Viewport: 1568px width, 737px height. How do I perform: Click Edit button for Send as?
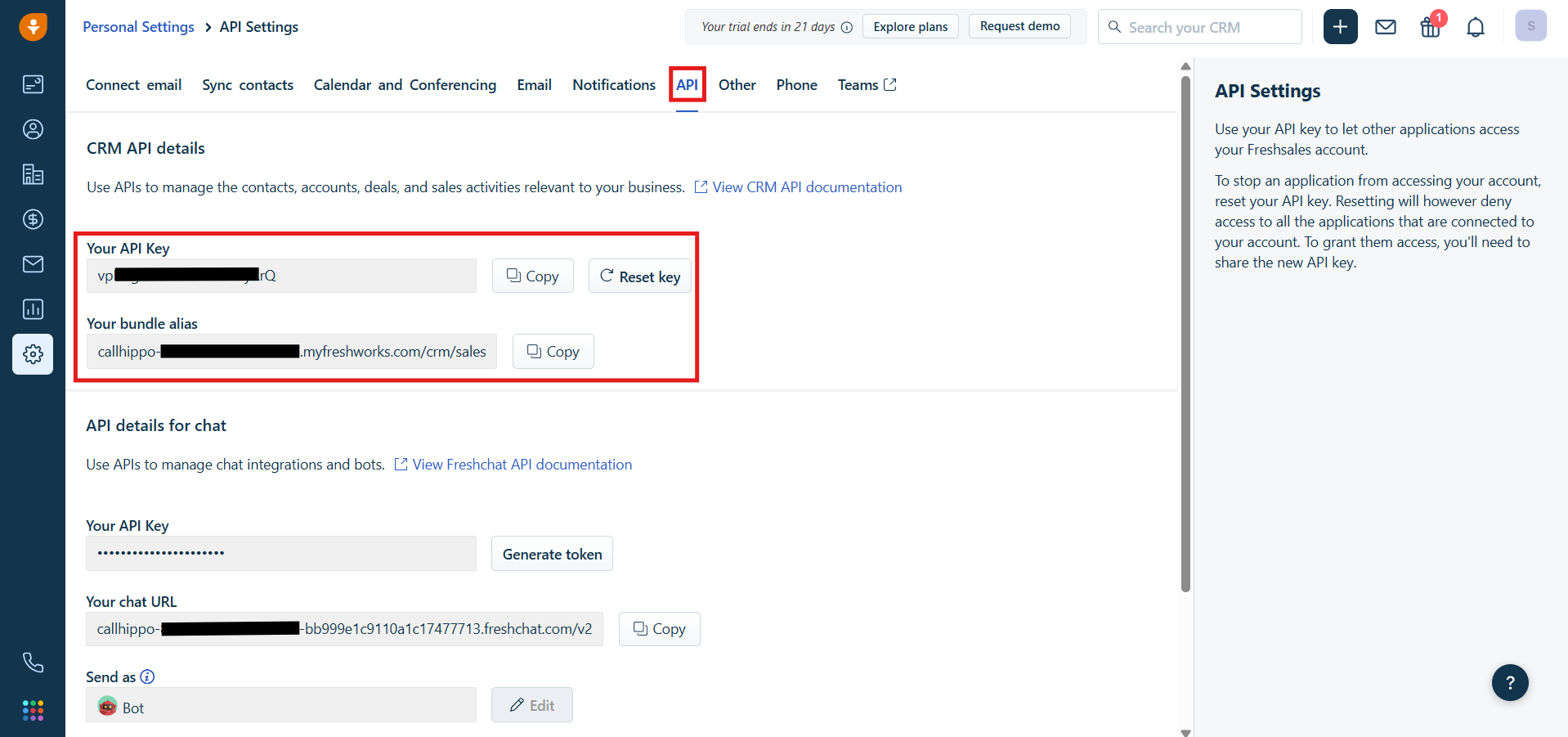tap(532, 705)
